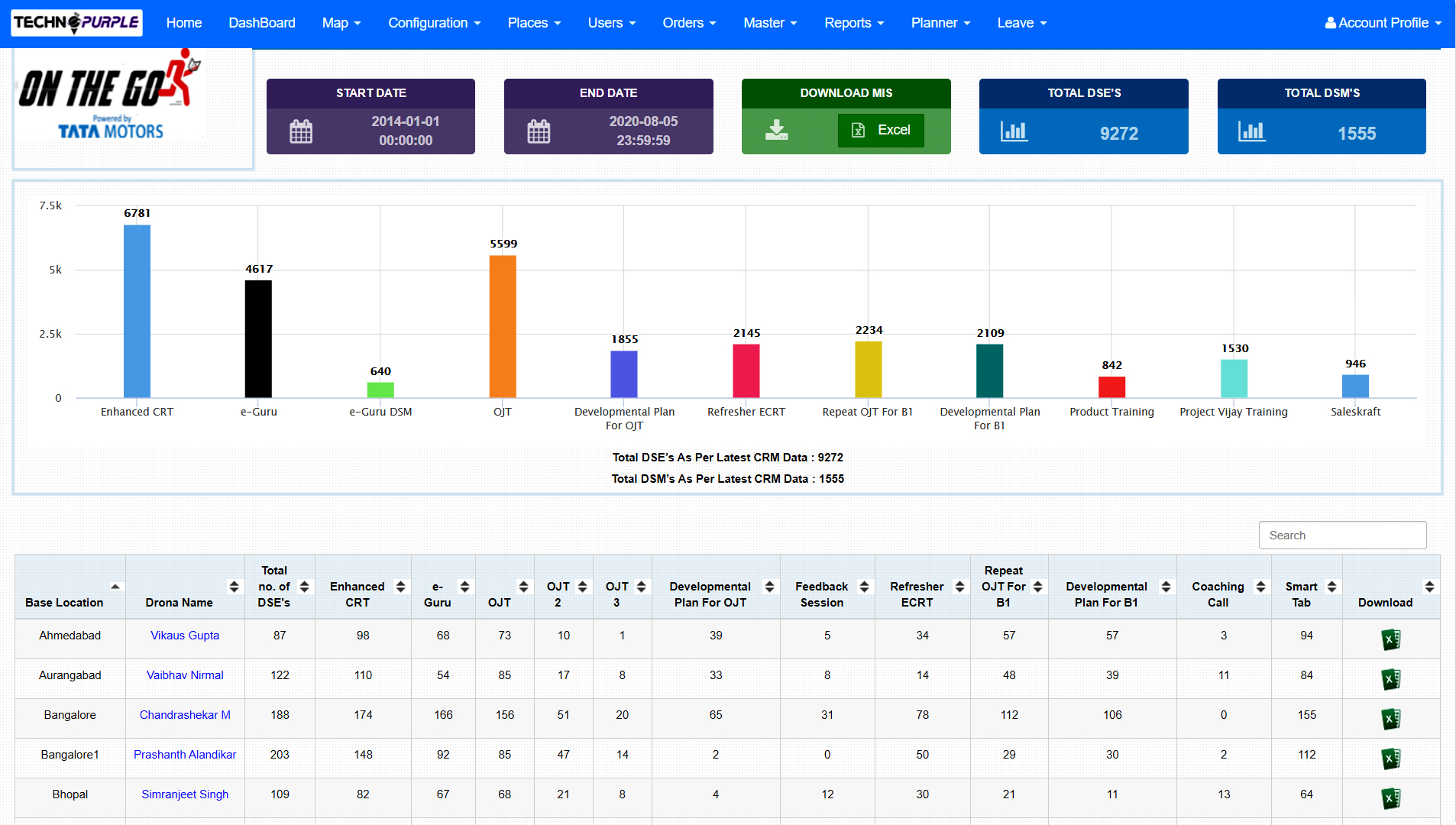Screen dimensions: 1456x825
Task: Sort by Drona Name column
Action: pyautogui.click(x=234, y=587)
